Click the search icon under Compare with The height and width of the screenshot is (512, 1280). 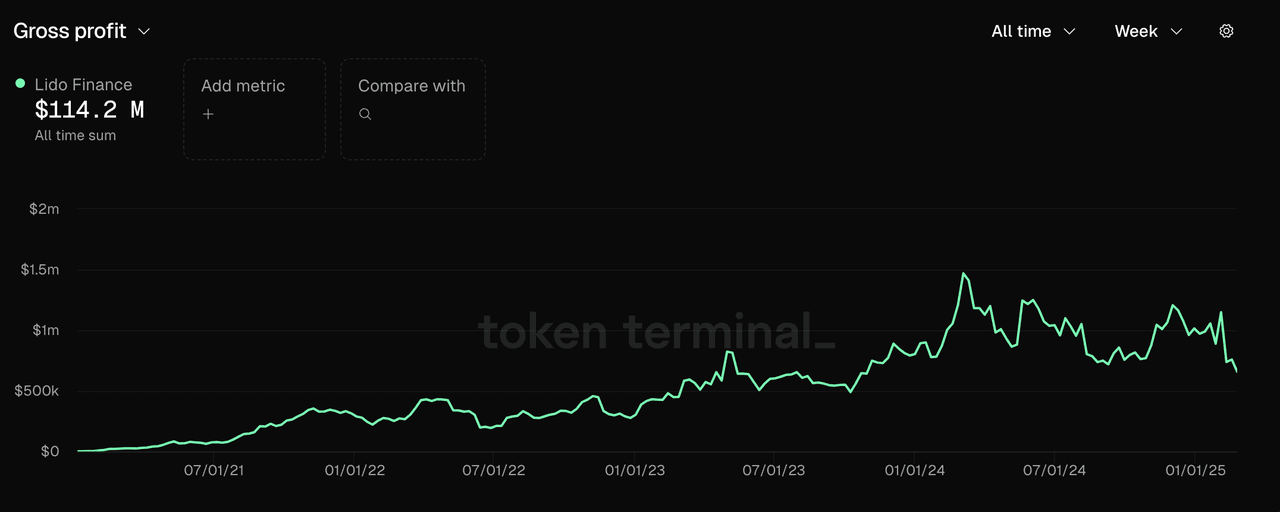(x=365, y=114)
